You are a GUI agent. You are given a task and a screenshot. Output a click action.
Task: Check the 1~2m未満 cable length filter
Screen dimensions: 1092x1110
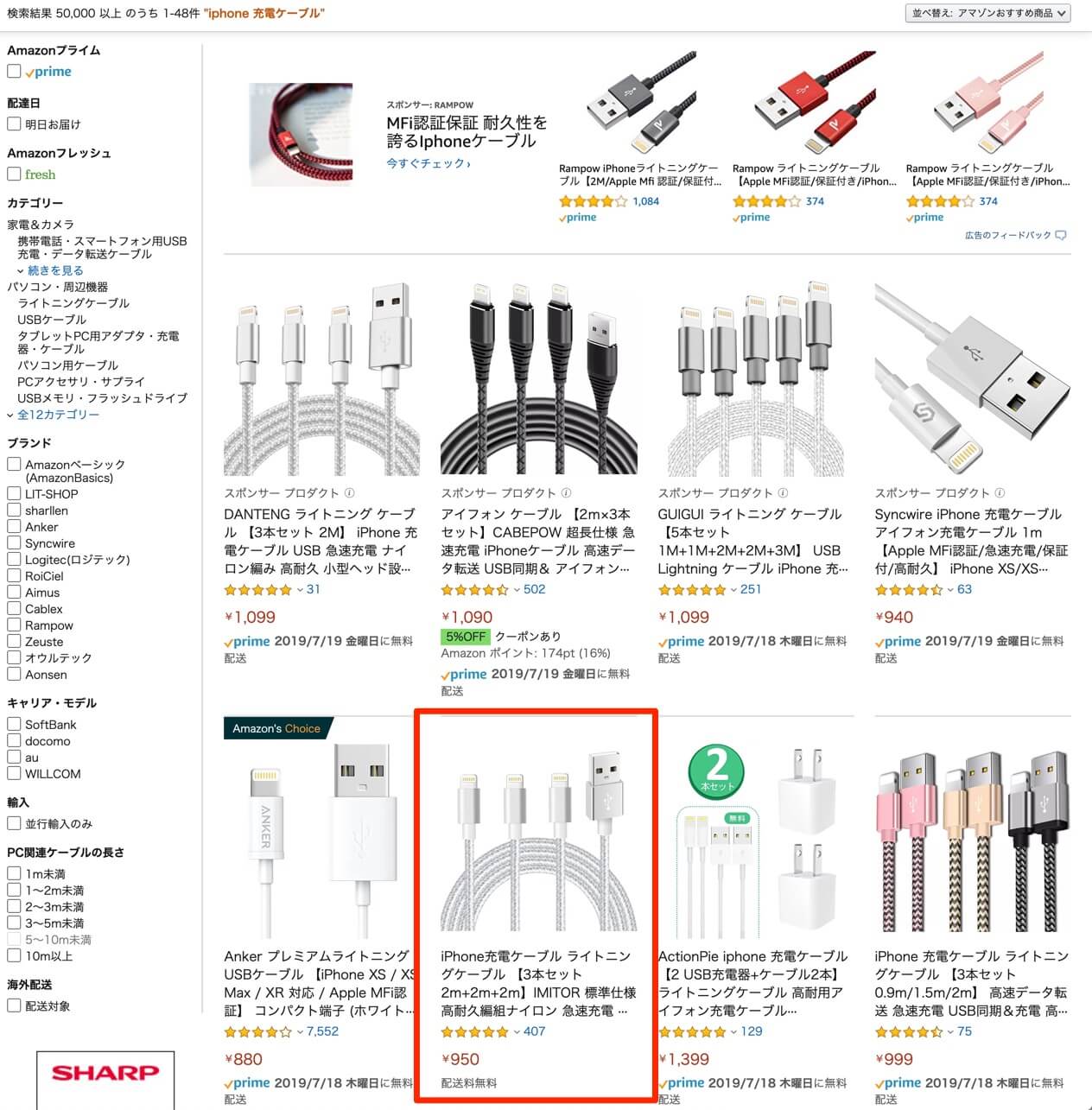[14, 891]
